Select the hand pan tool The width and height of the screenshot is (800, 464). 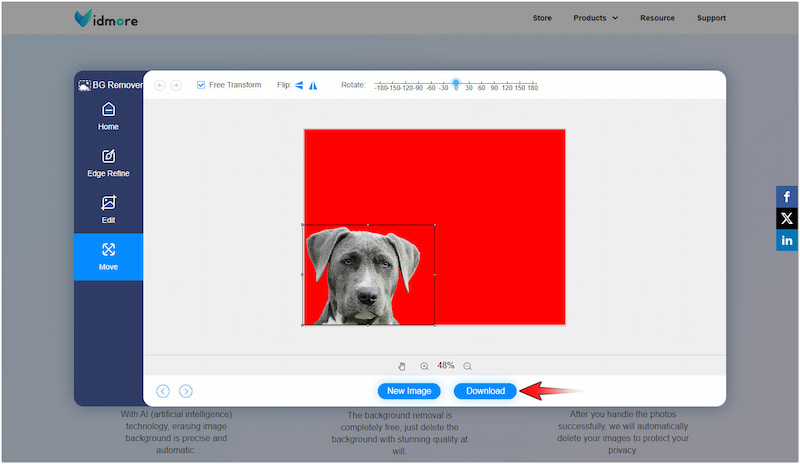pyautogui.click(x=402, y=366)
